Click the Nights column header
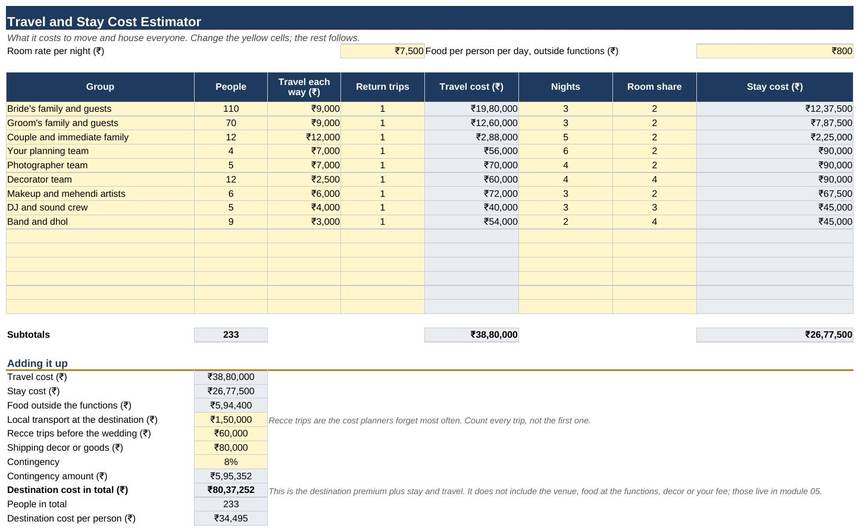 click(x=565, y=87)
